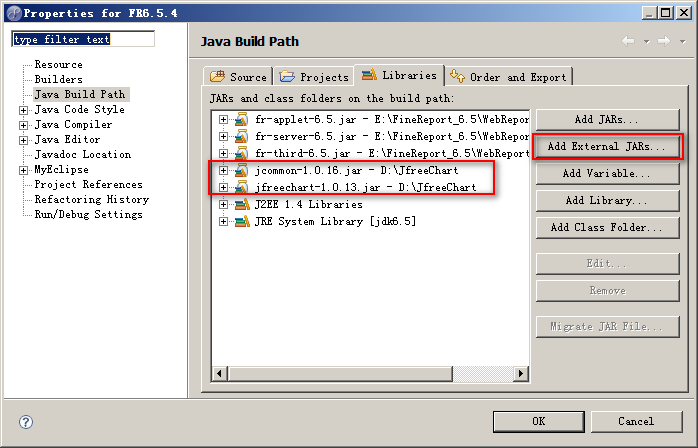Go back with the left arrow icon
Image resolution: width=698 pixels, height=448 pixels.
(x=628, y=41)
